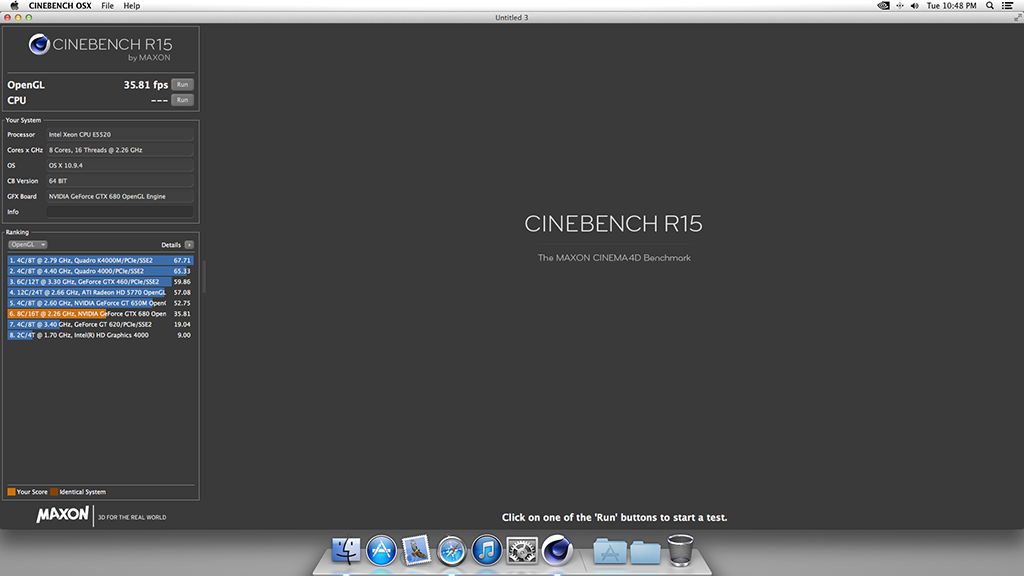Click the volume icon in menu bar
This screenshot has height=576, width=1024.
click(x=914, y=6)
